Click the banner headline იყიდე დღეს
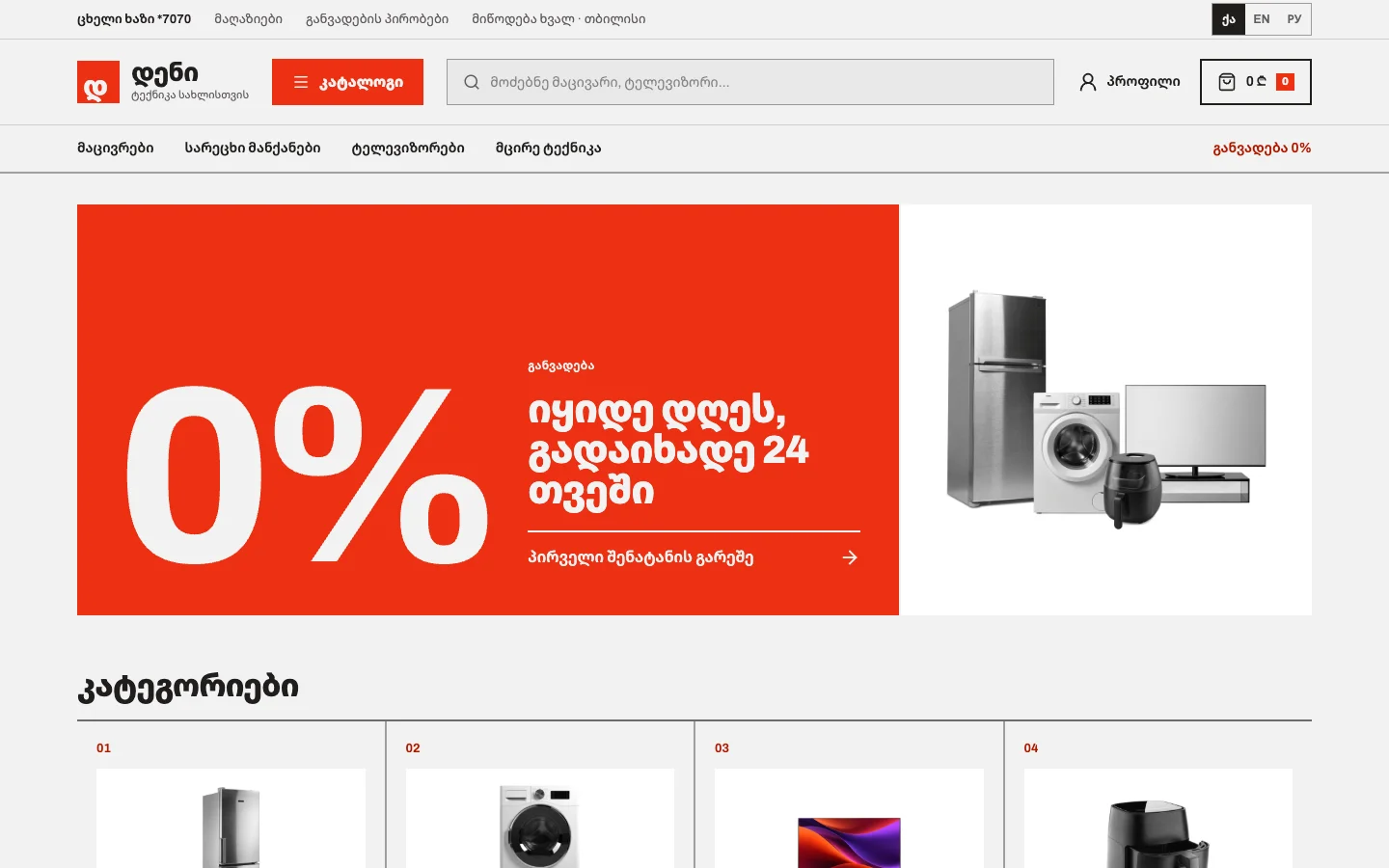Image resolution: width=1389 pixels, height=868 pixels. tap(668, 450)
